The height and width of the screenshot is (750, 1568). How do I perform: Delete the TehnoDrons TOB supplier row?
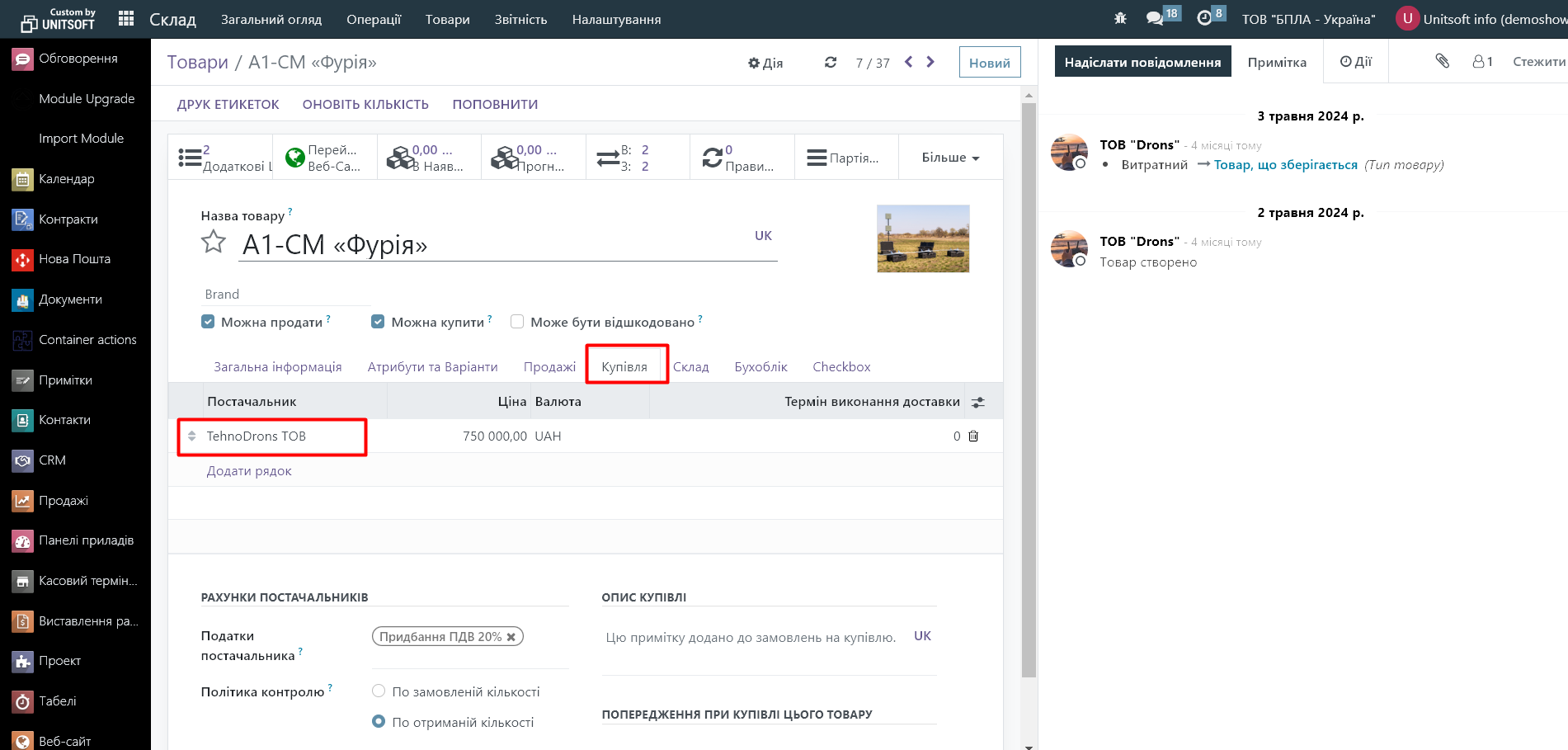pyautogui.click(x=973, y=436)
